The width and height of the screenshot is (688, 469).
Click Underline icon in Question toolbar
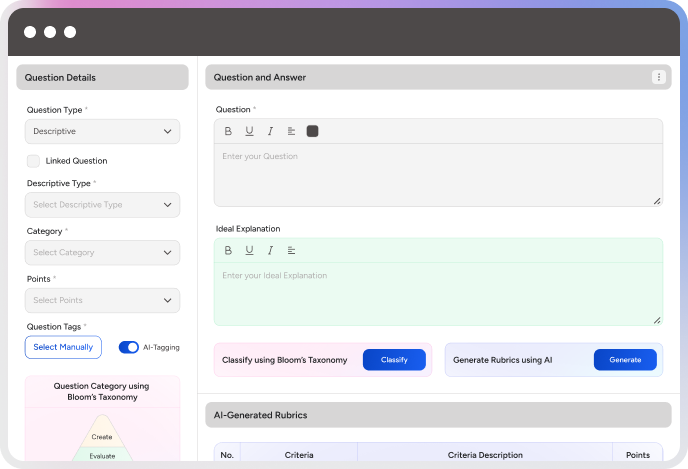[x=249, y=131]
